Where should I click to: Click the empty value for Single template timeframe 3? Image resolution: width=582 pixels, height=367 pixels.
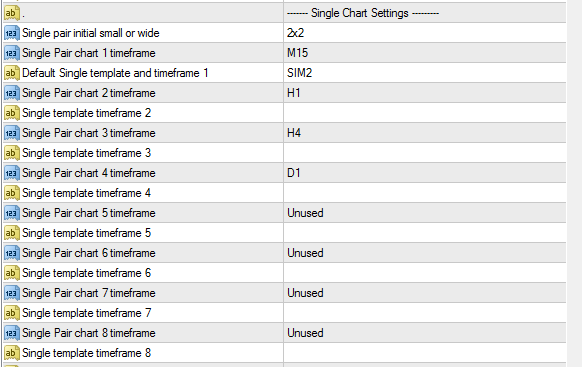pos(425,153)
